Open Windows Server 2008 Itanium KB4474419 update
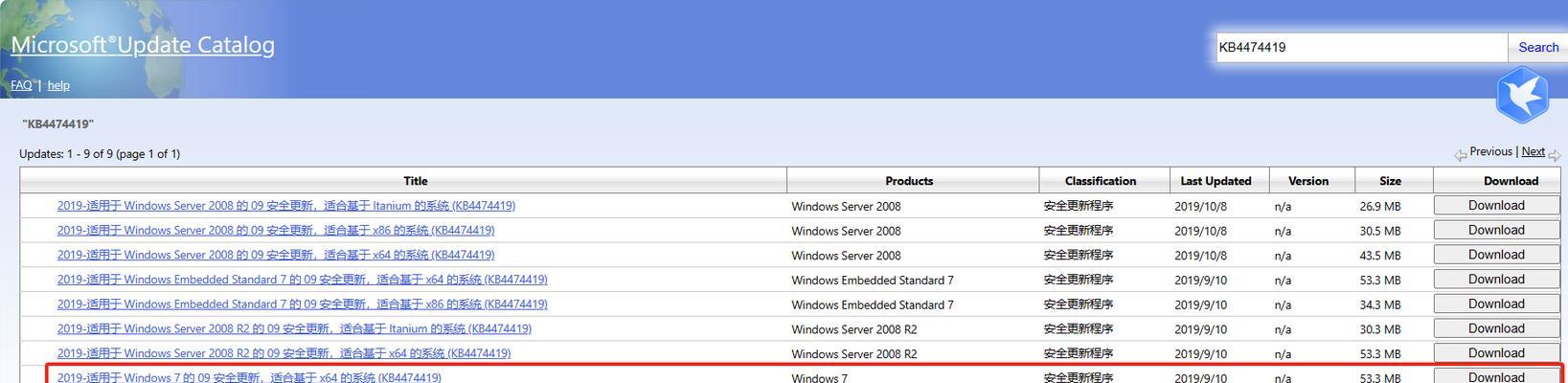This screenshot has width=1568, height=383. [286, 206]
